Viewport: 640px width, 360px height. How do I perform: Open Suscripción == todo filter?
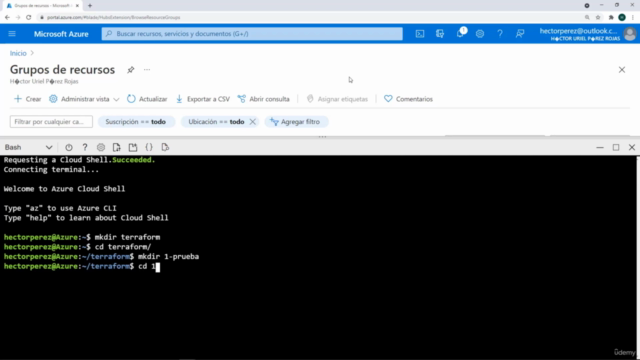[136, 122]
